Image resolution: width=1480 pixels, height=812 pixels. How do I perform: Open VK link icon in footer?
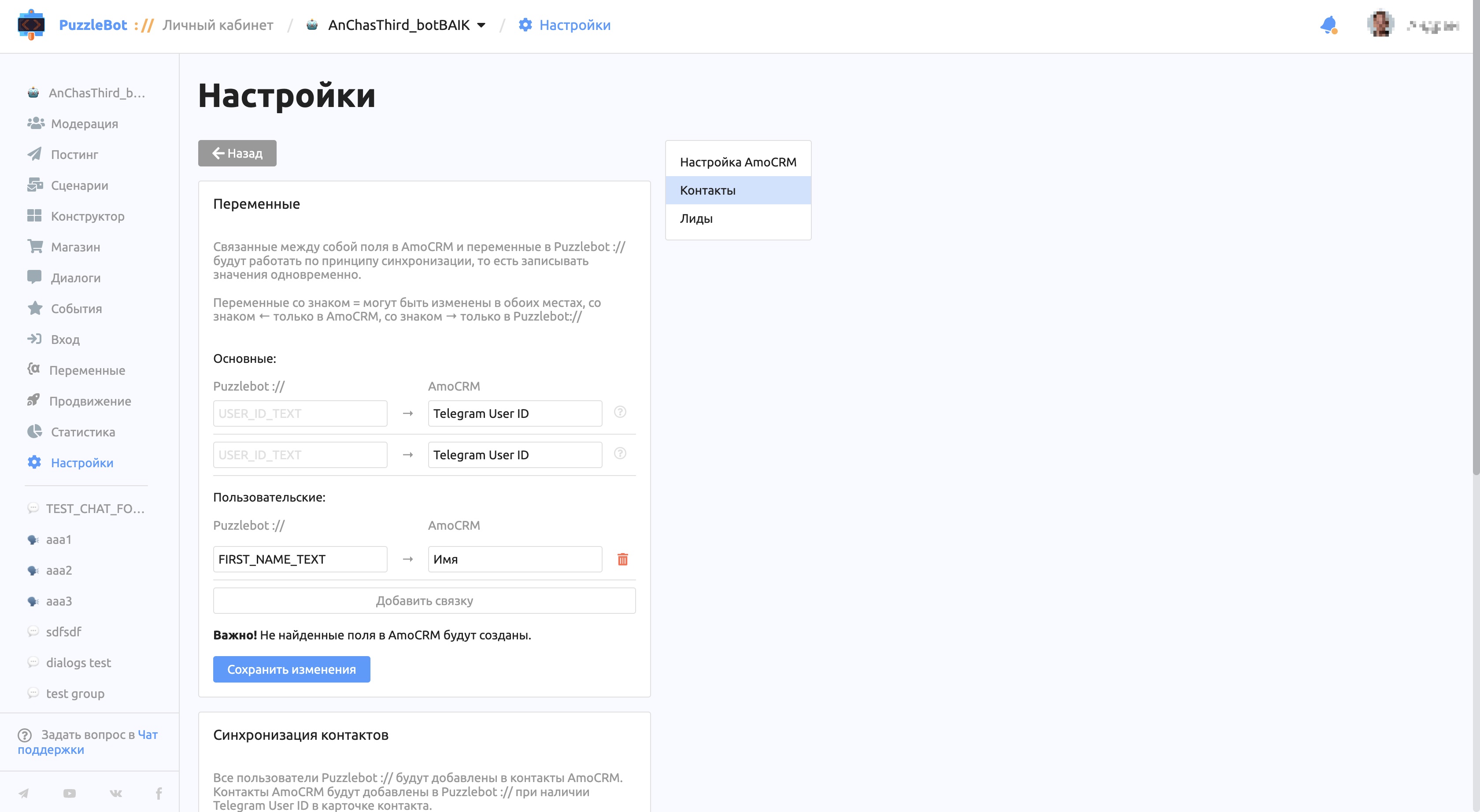tap(115, 793)
